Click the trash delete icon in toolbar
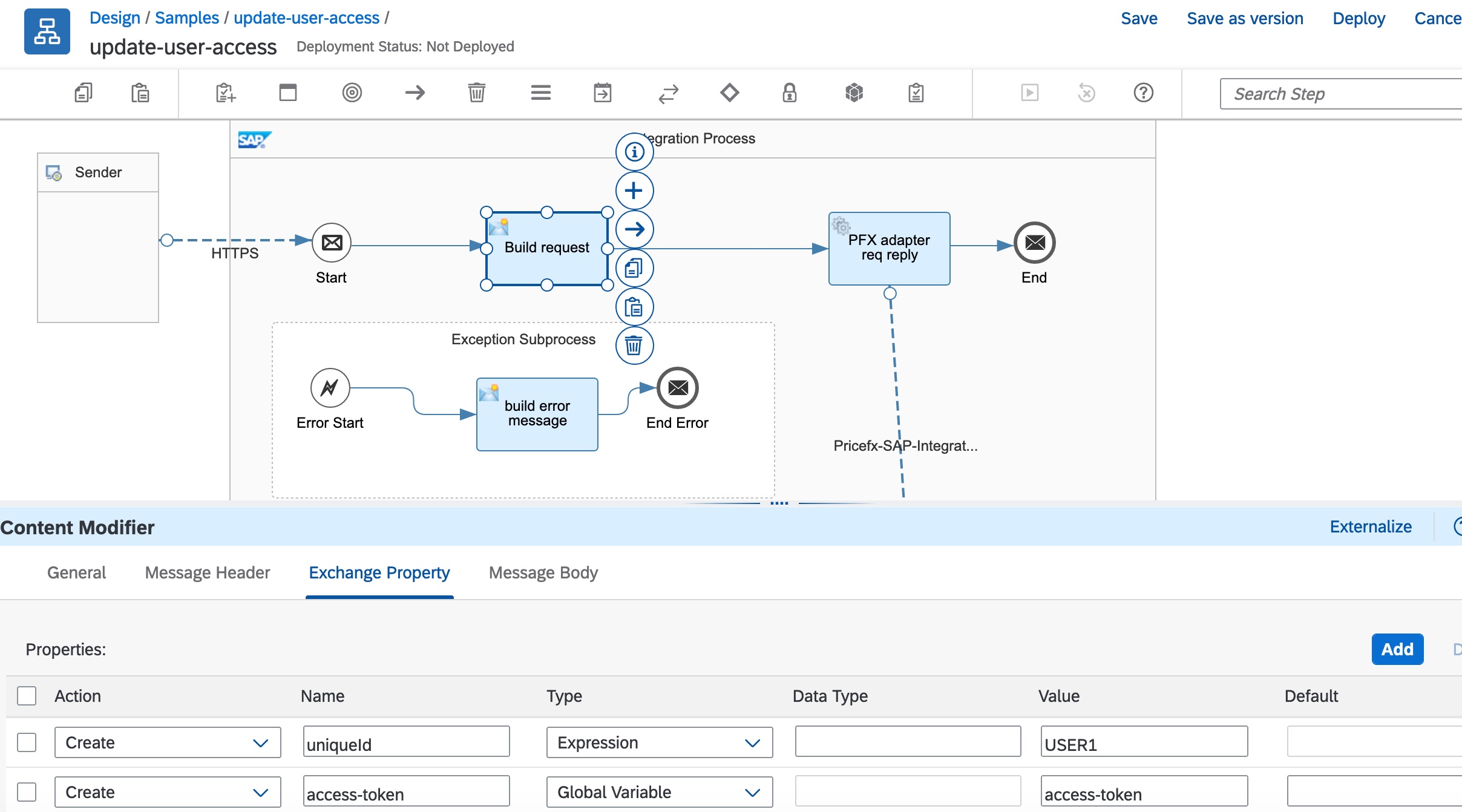This screenshot has height=812, width=1462. click(x=476, y=93)
